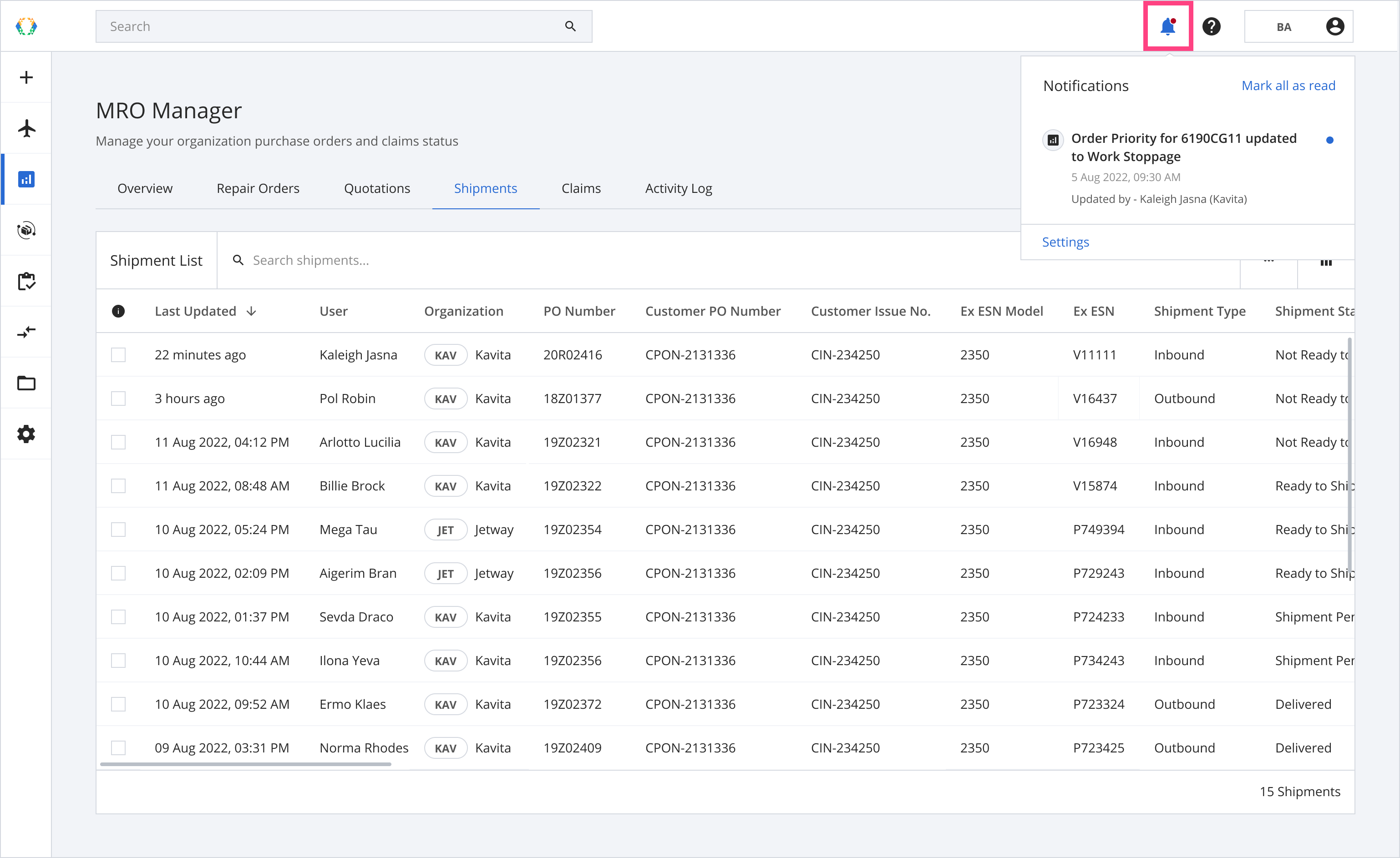Click Ex ESN value V16437
The width and height of the screenshot is (1400, 858).
1094,399
